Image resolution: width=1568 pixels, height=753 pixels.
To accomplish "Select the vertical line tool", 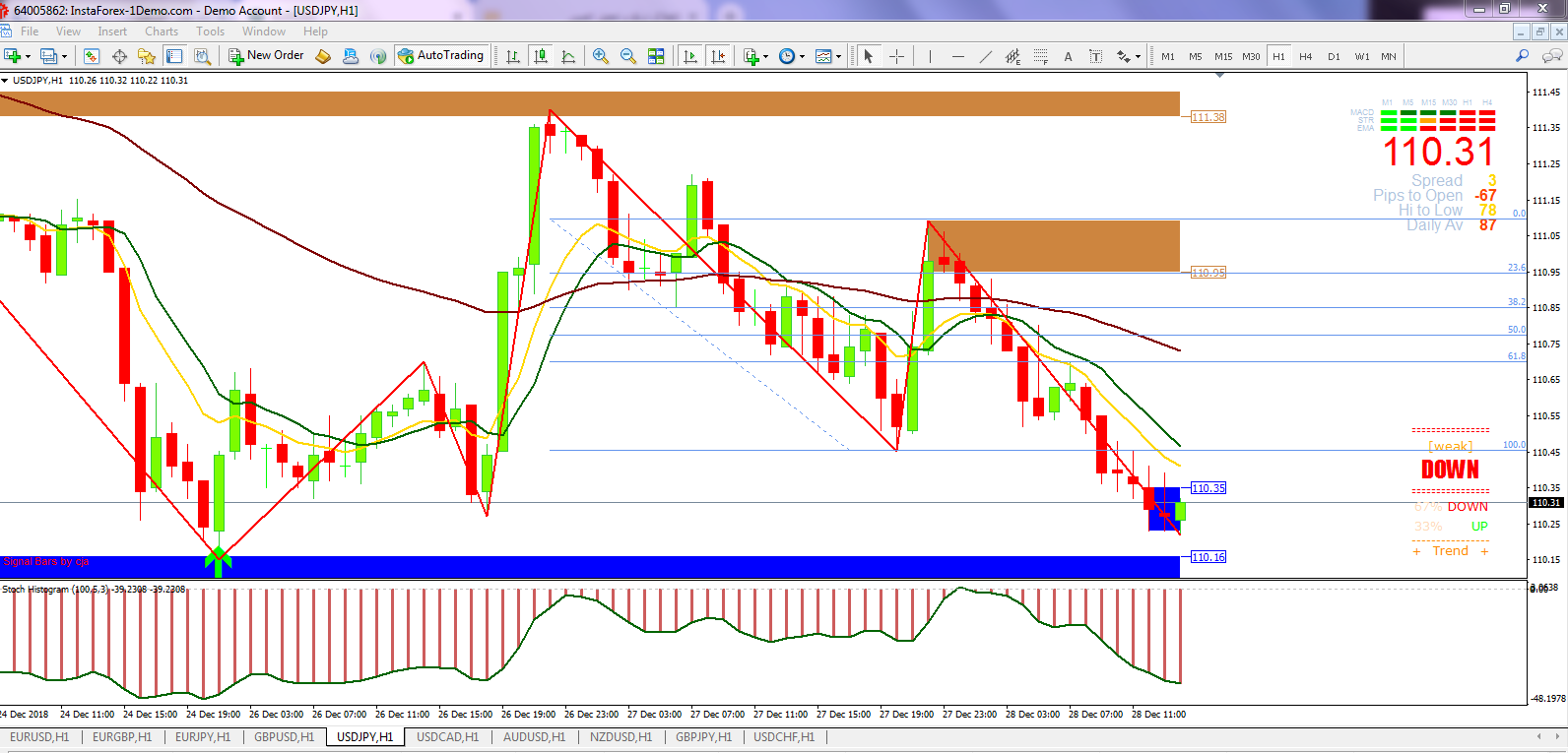I will tap(930, 56).
